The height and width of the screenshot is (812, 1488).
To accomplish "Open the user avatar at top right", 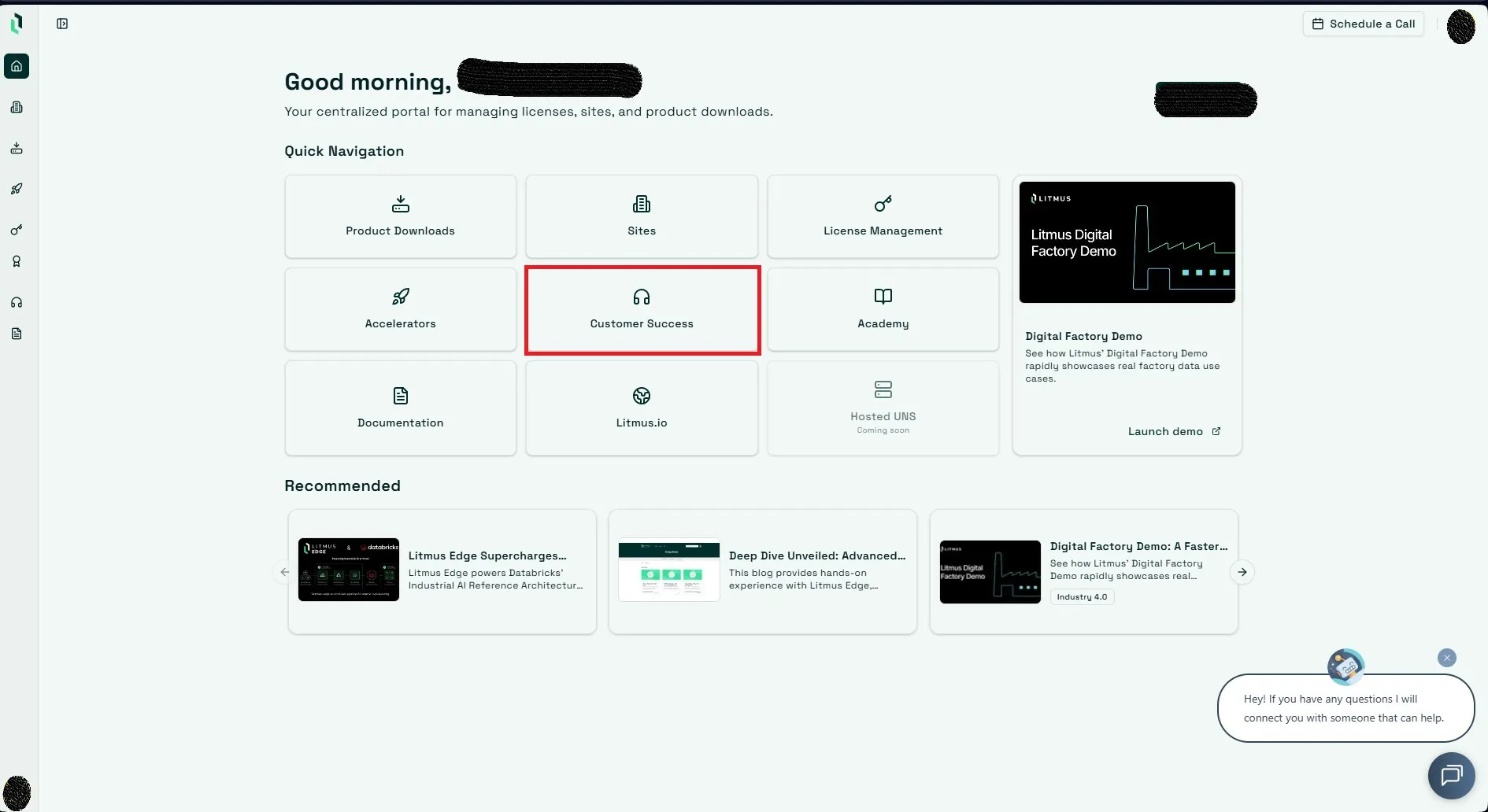I will pos(1460,26).
